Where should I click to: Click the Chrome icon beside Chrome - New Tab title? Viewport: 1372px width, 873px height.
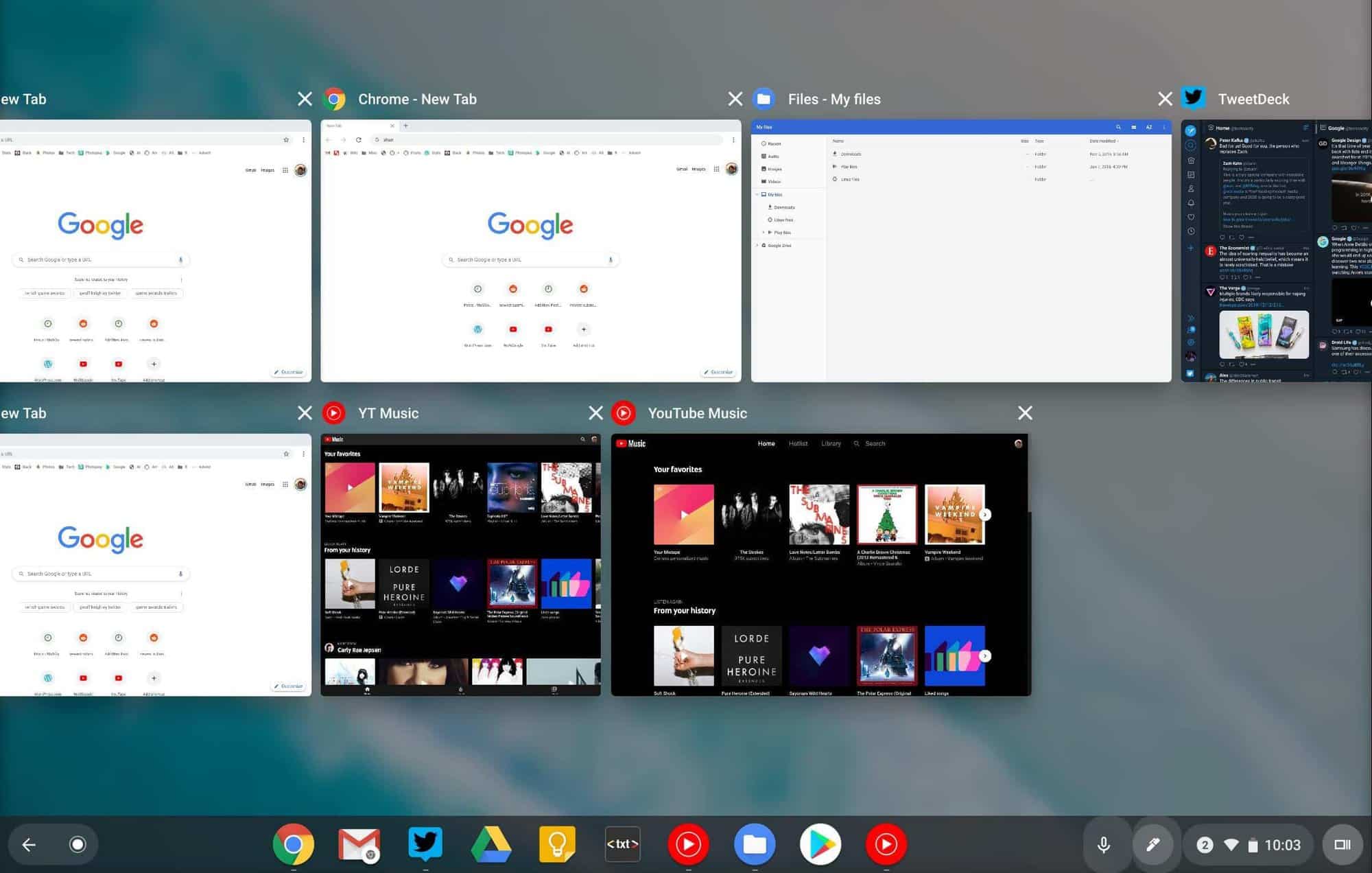[335, 99]
